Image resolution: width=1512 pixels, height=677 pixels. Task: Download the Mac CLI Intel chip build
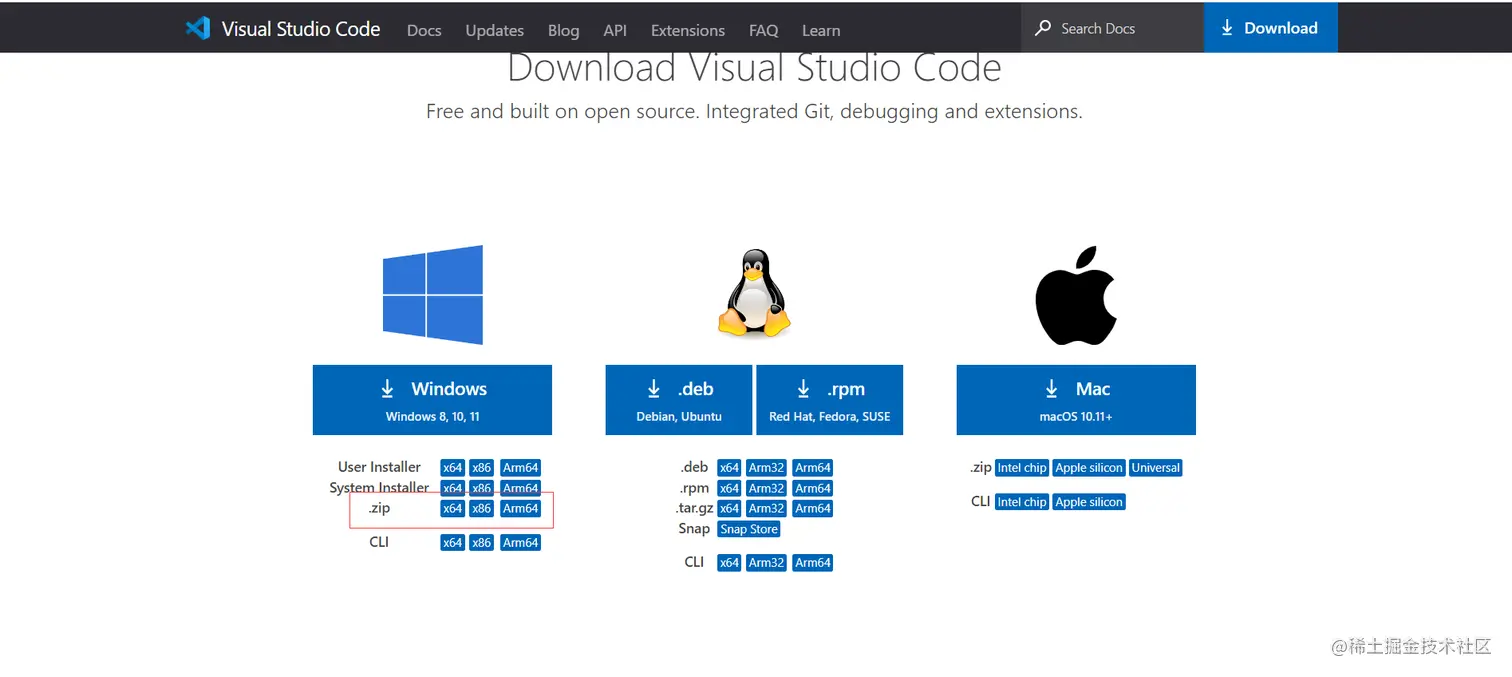1022,502
